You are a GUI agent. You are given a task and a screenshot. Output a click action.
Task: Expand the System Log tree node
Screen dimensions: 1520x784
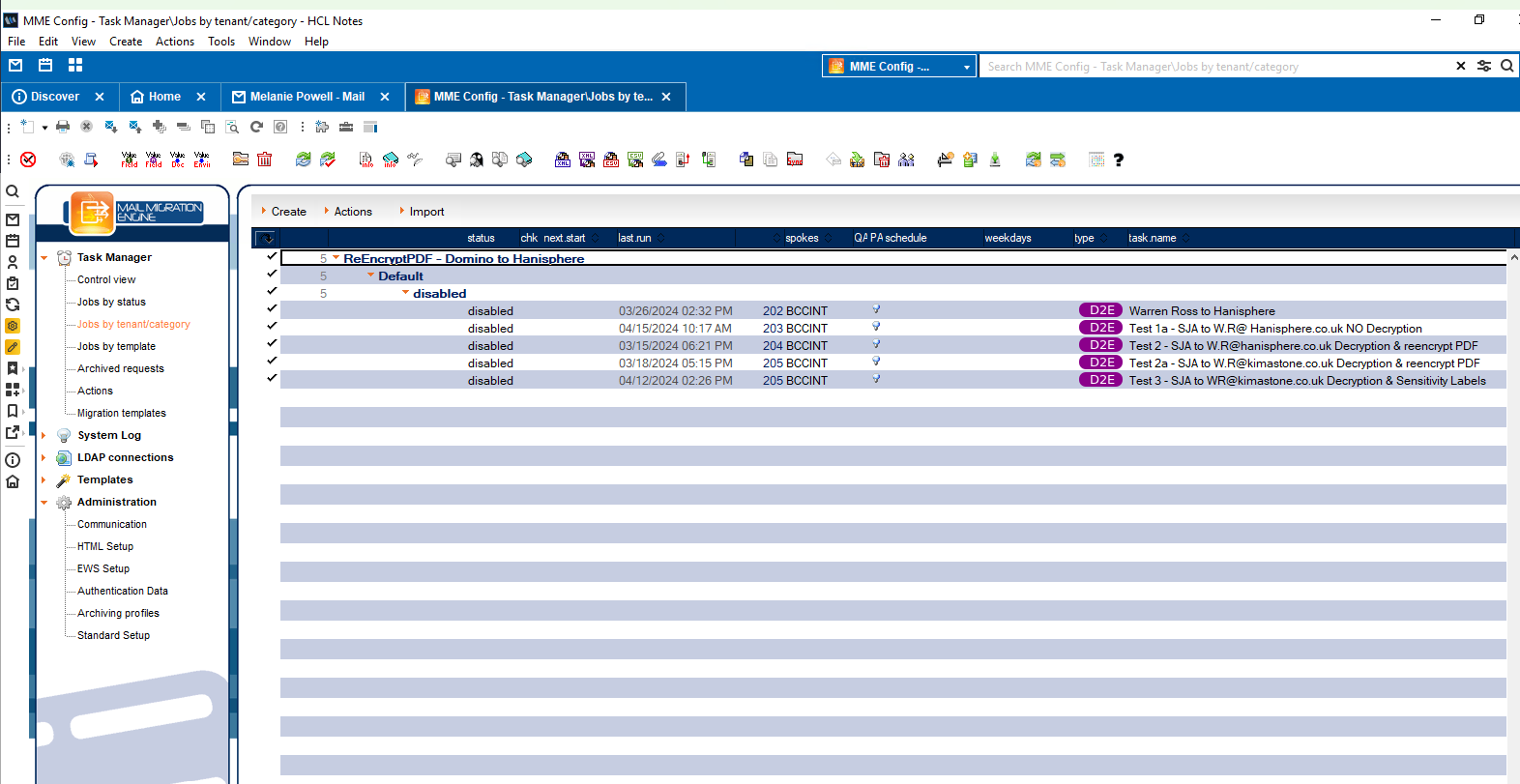(44, 436)
